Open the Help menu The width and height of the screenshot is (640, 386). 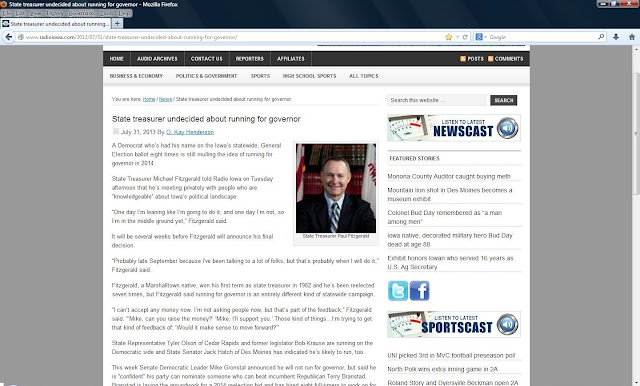click(x=124, y=13)
